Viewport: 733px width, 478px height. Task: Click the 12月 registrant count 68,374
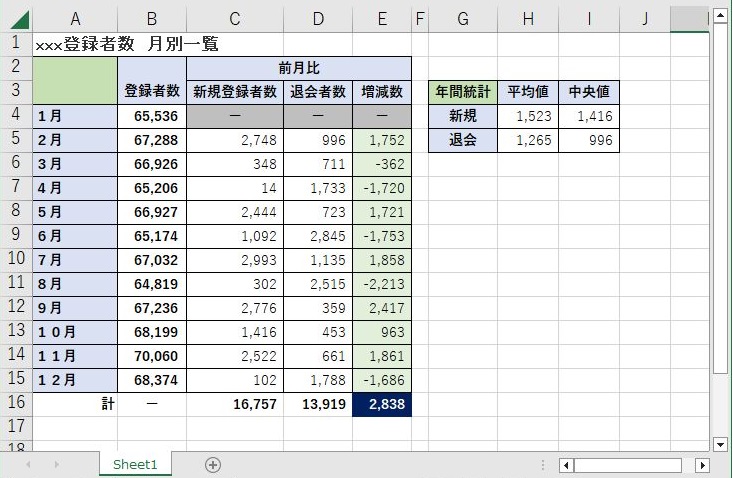(152, 380)
